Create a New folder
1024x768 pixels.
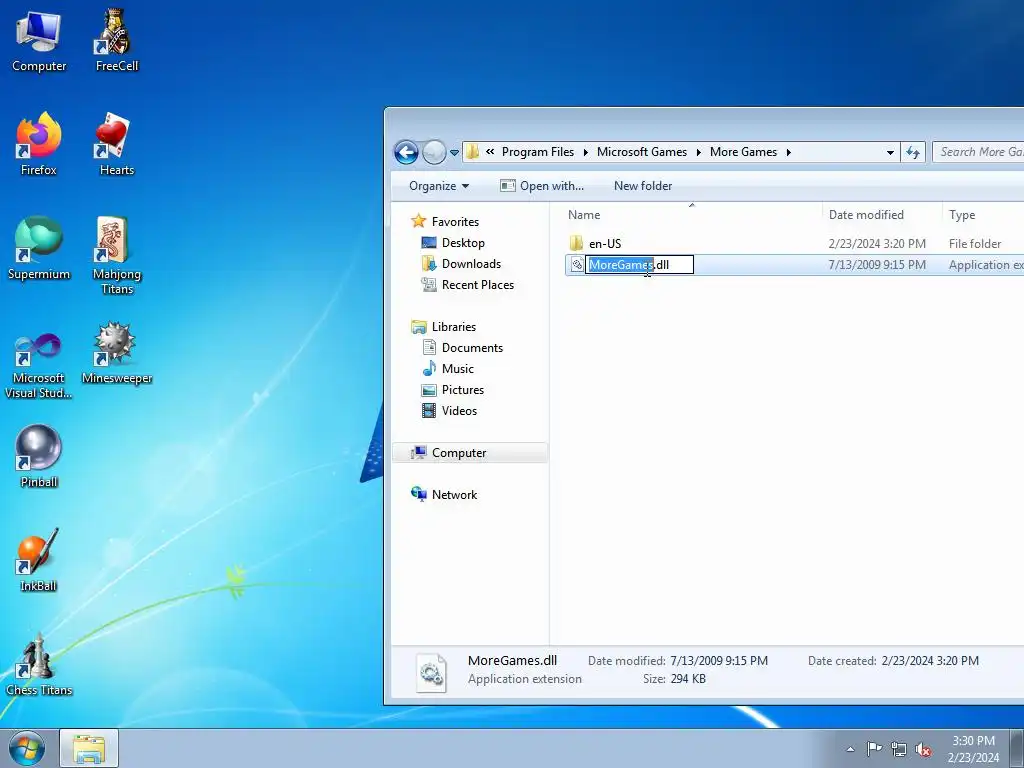point(643,186)
